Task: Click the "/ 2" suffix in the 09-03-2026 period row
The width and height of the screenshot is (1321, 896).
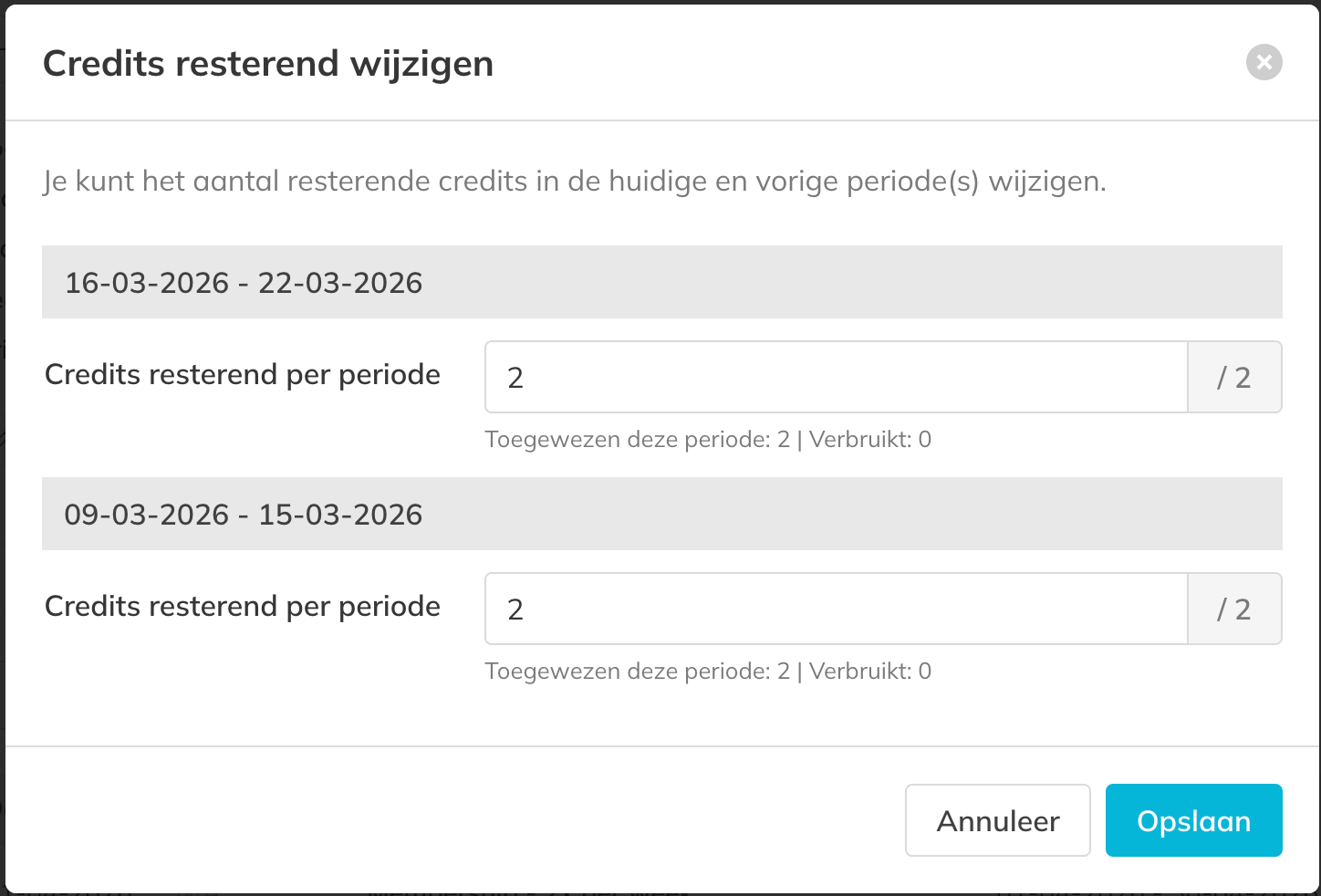Action: click(1234, 609)
